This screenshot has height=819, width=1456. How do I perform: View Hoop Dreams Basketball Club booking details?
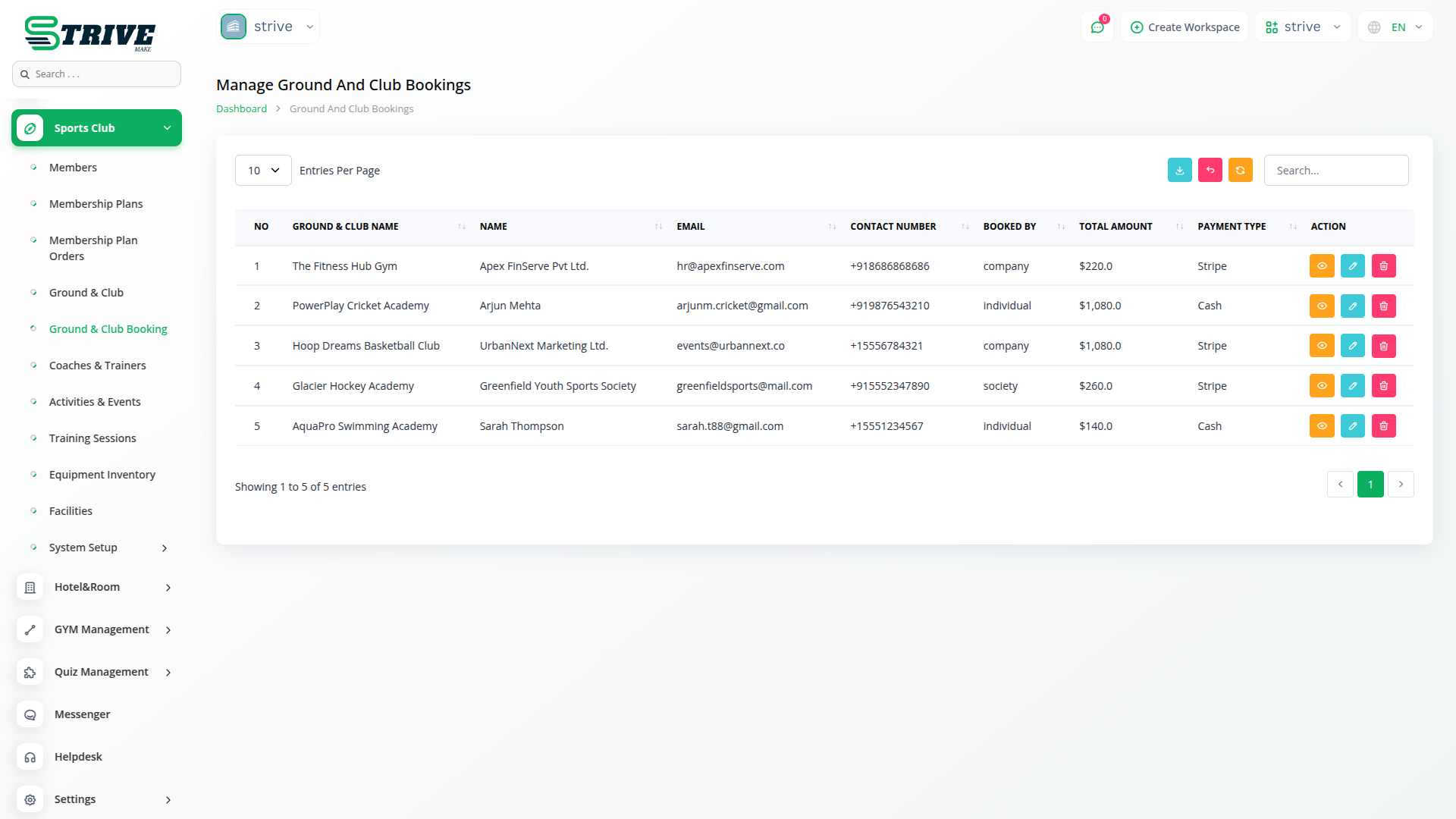click(x=1321, y=346)
